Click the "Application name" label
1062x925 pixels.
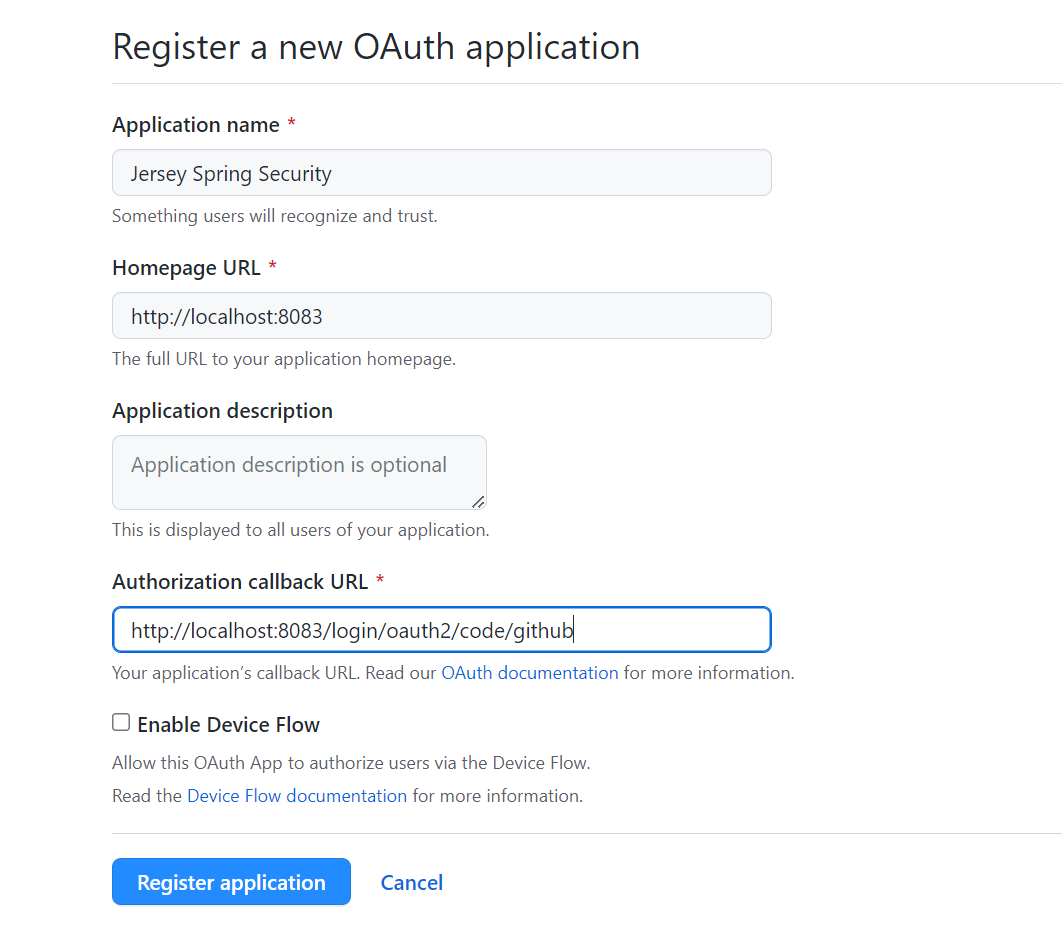[196, 125]
